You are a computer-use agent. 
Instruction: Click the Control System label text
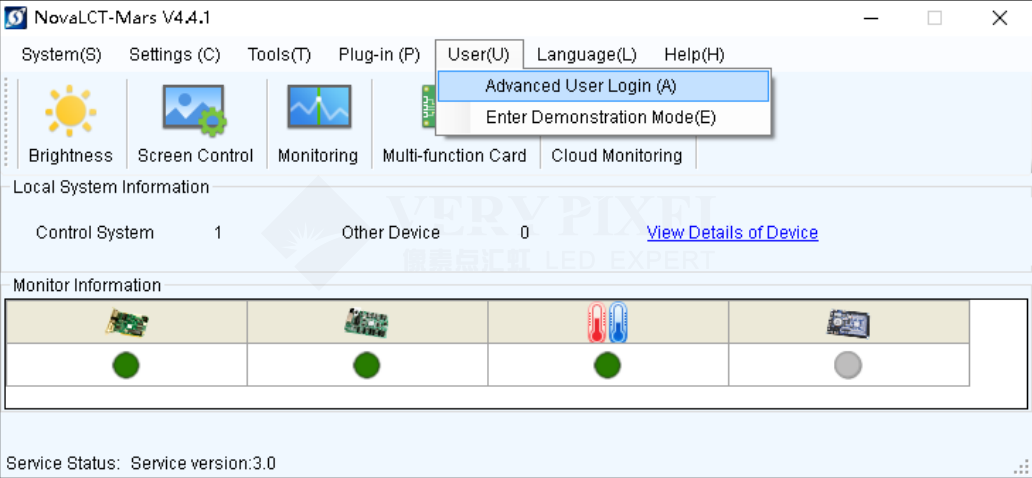pyautogui.click(x=95, y=232)
